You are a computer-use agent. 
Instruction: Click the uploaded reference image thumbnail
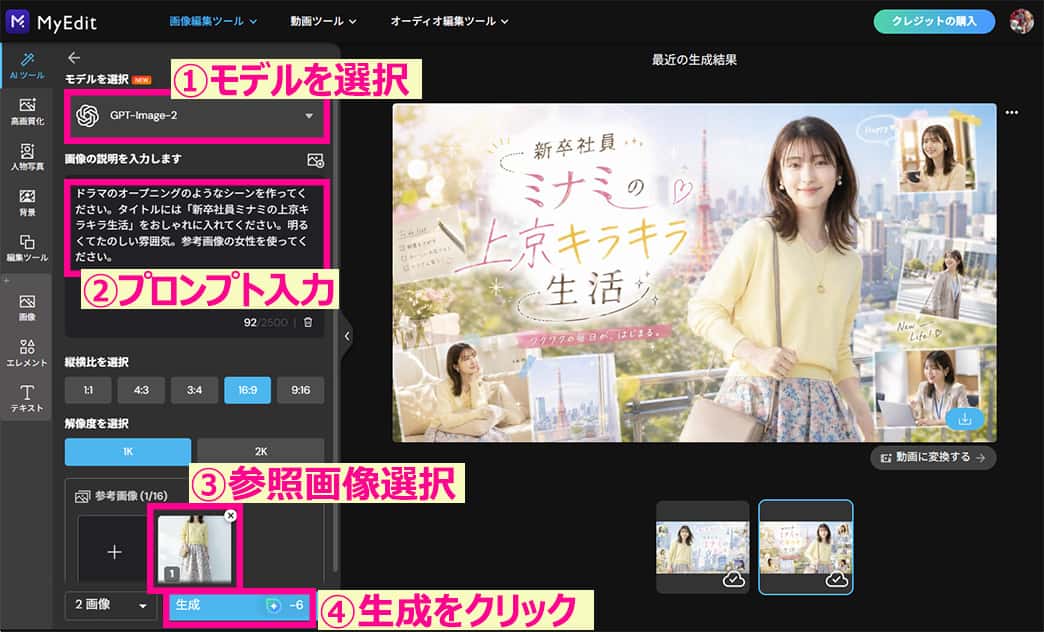click(x=194, y=547)
